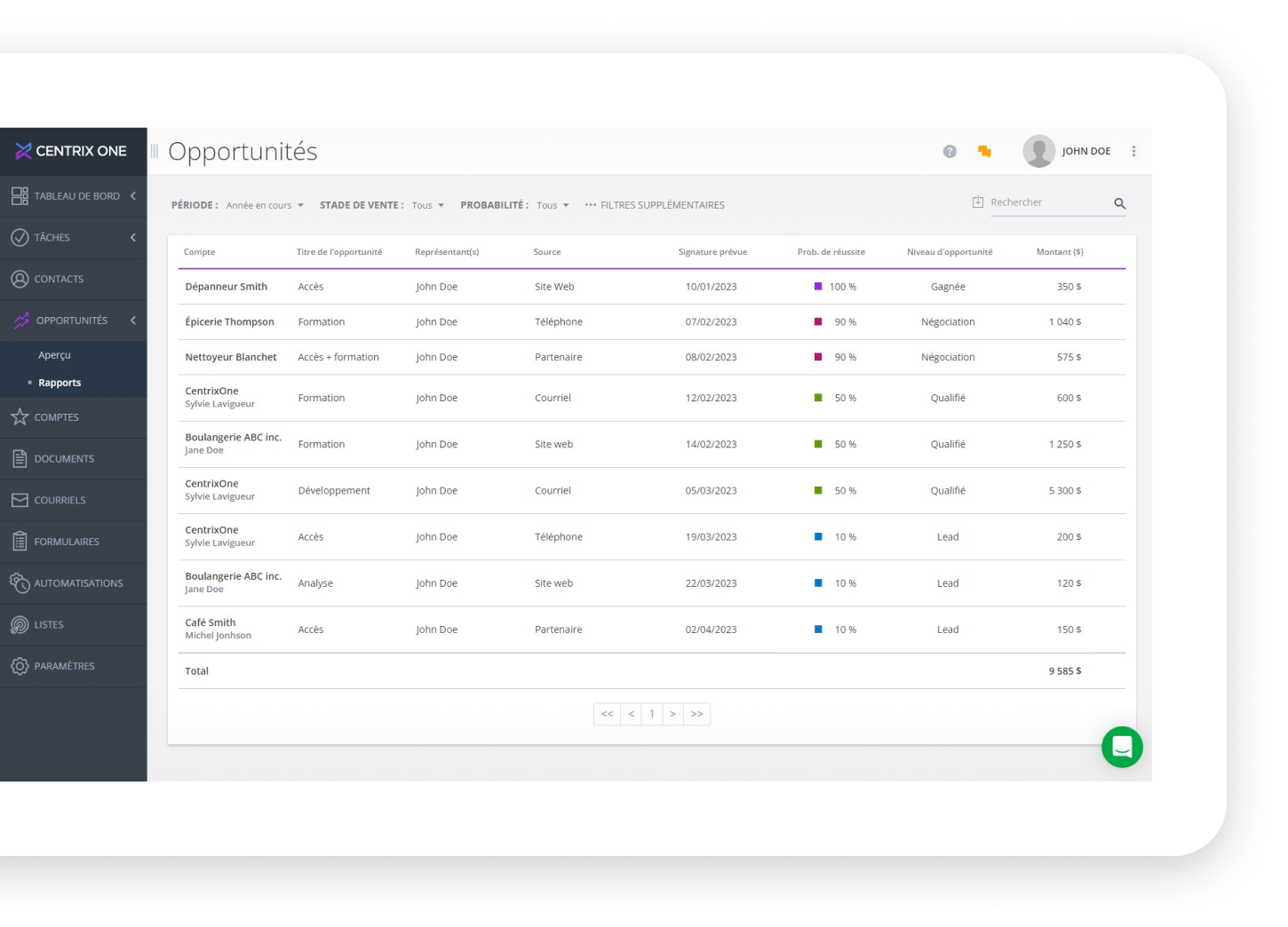1288x927 pixels.
Task: Open the Documents section
Action: [64, 458]
